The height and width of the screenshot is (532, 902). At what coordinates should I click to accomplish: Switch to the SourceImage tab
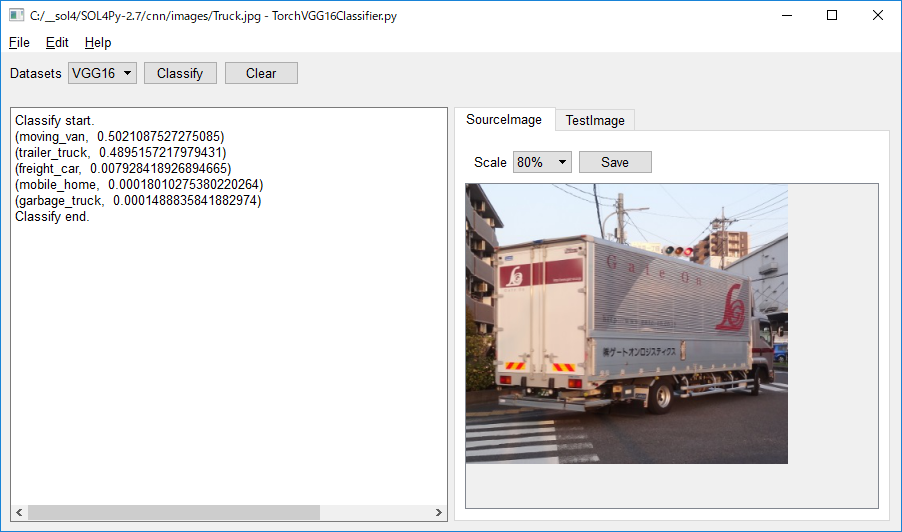pos(504,119)
